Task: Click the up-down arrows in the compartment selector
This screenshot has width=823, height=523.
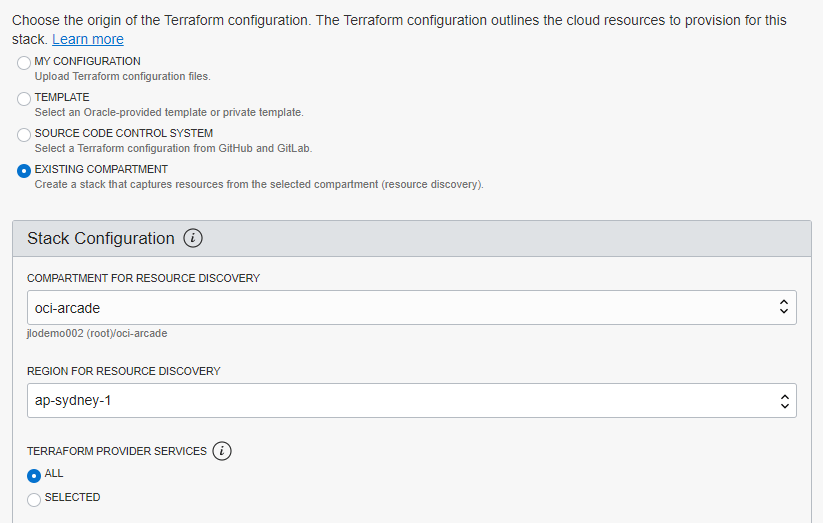Action: [x=784, y=308]
